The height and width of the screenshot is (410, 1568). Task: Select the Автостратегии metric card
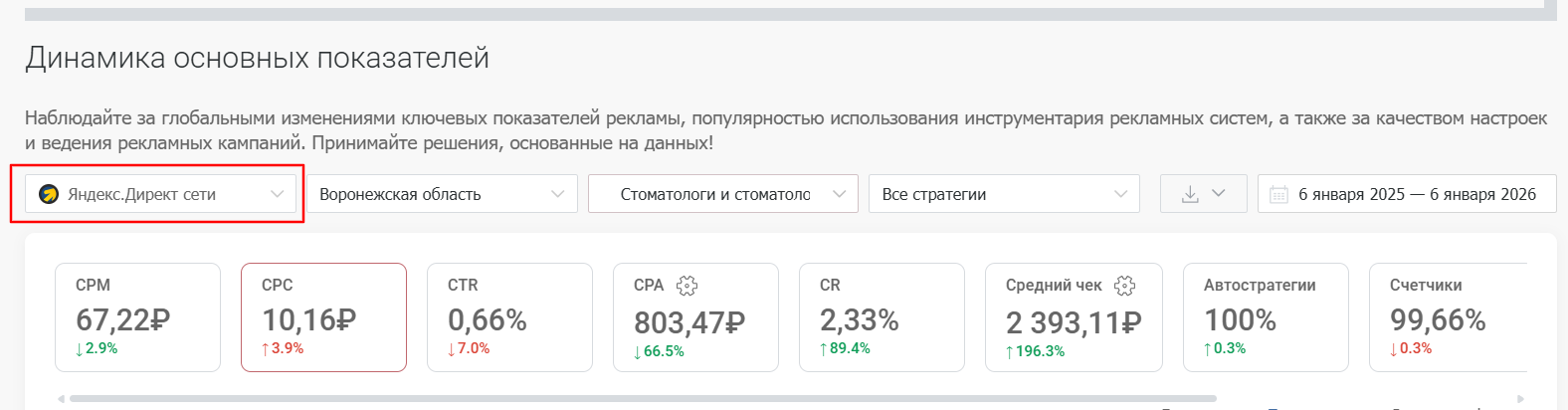tap(1265, 317)
